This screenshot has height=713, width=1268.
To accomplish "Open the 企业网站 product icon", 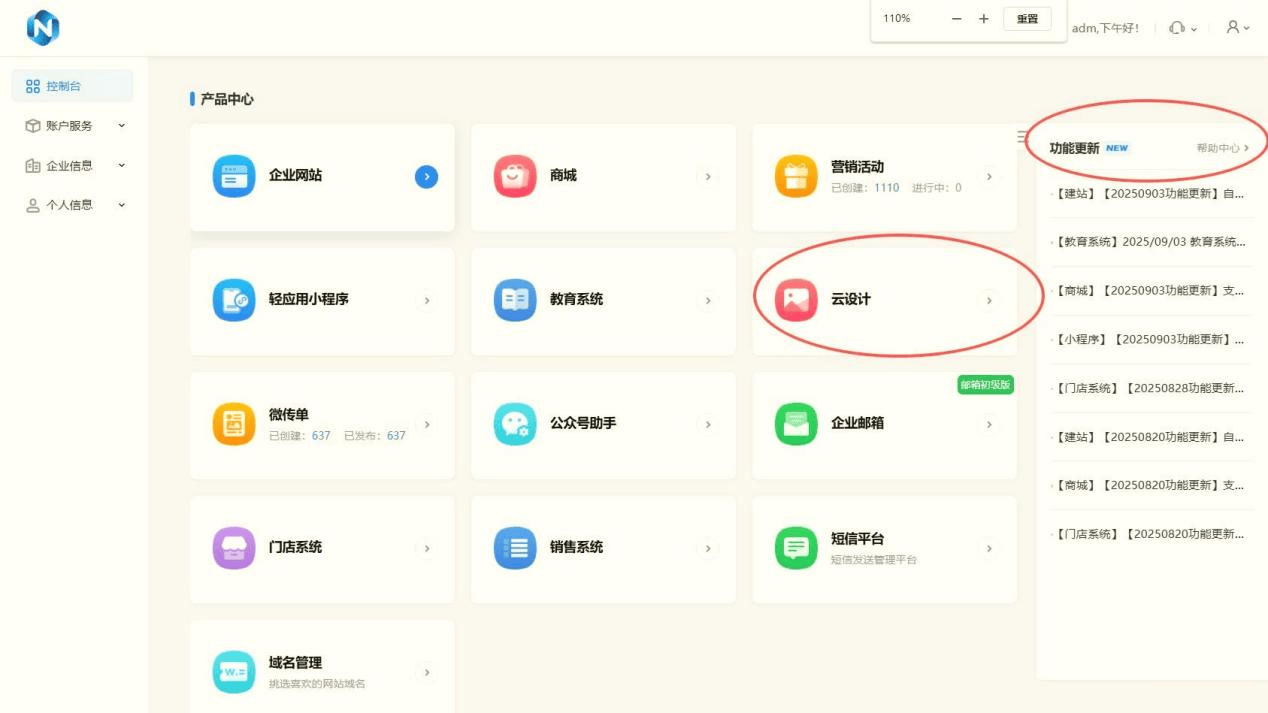I will click(x=234, y=177).
